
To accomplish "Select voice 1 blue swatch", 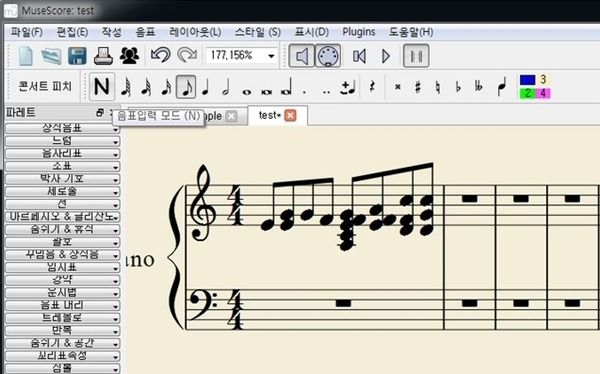I will (x=527, y=80).
